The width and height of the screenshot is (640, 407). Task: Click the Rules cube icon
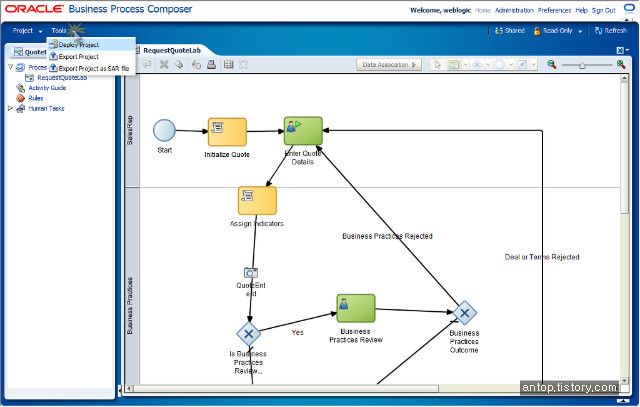point(20,98)
